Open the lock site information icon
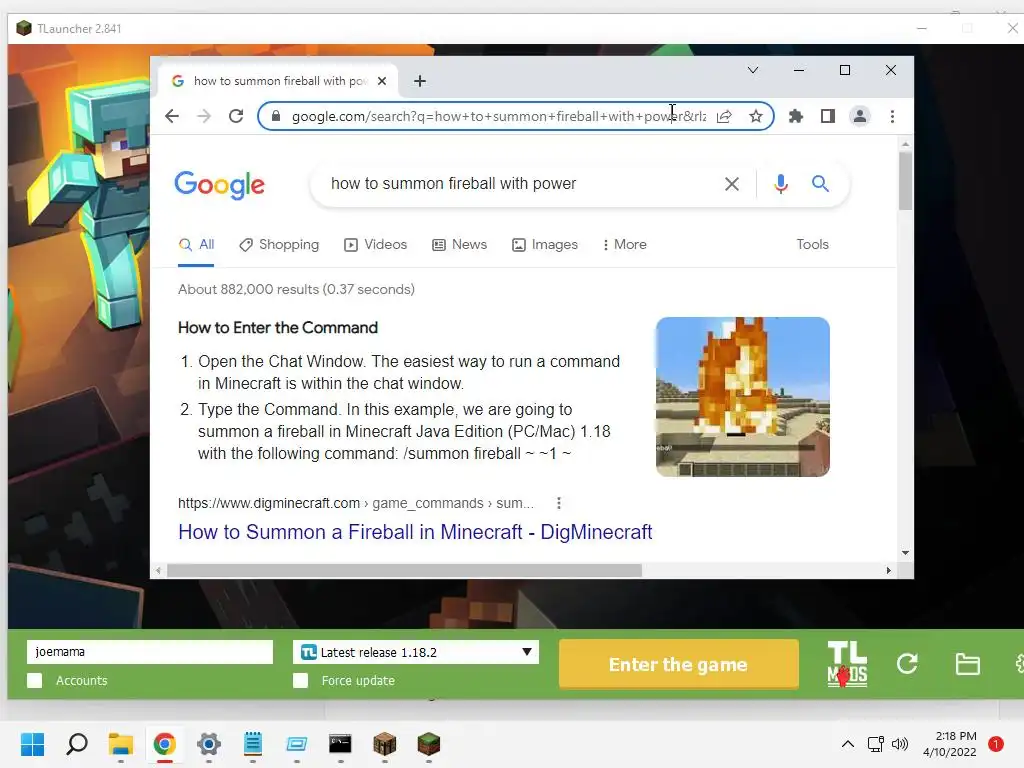The image size is (1024, 768). tap(276, 116)
